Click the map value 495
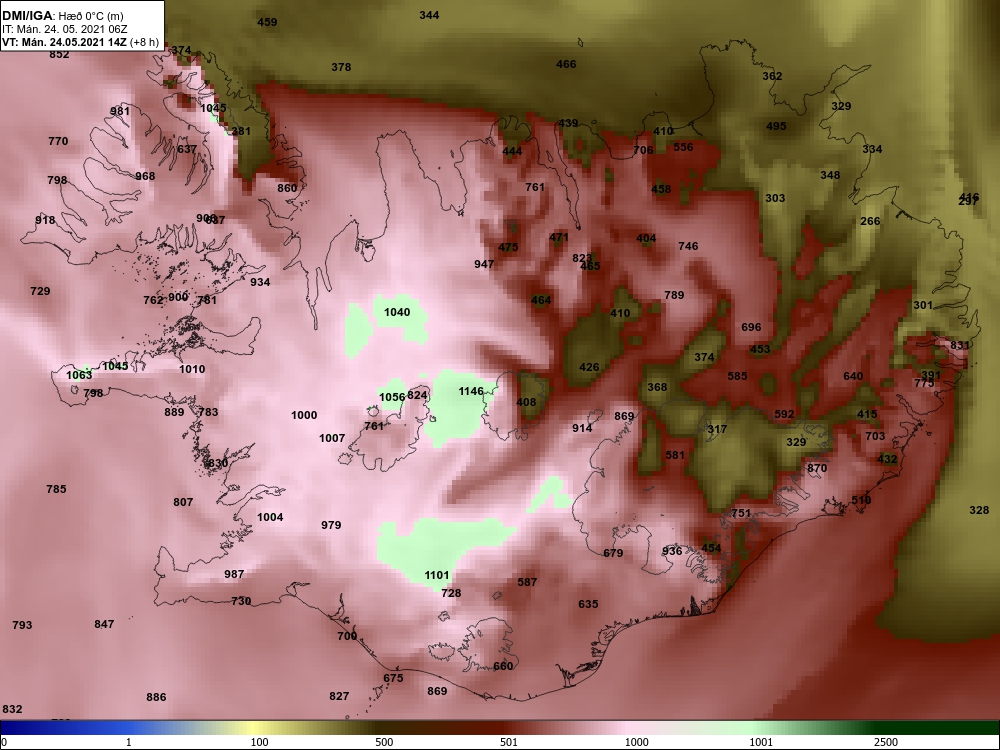 pyautogui.click(x=776, y=126)
